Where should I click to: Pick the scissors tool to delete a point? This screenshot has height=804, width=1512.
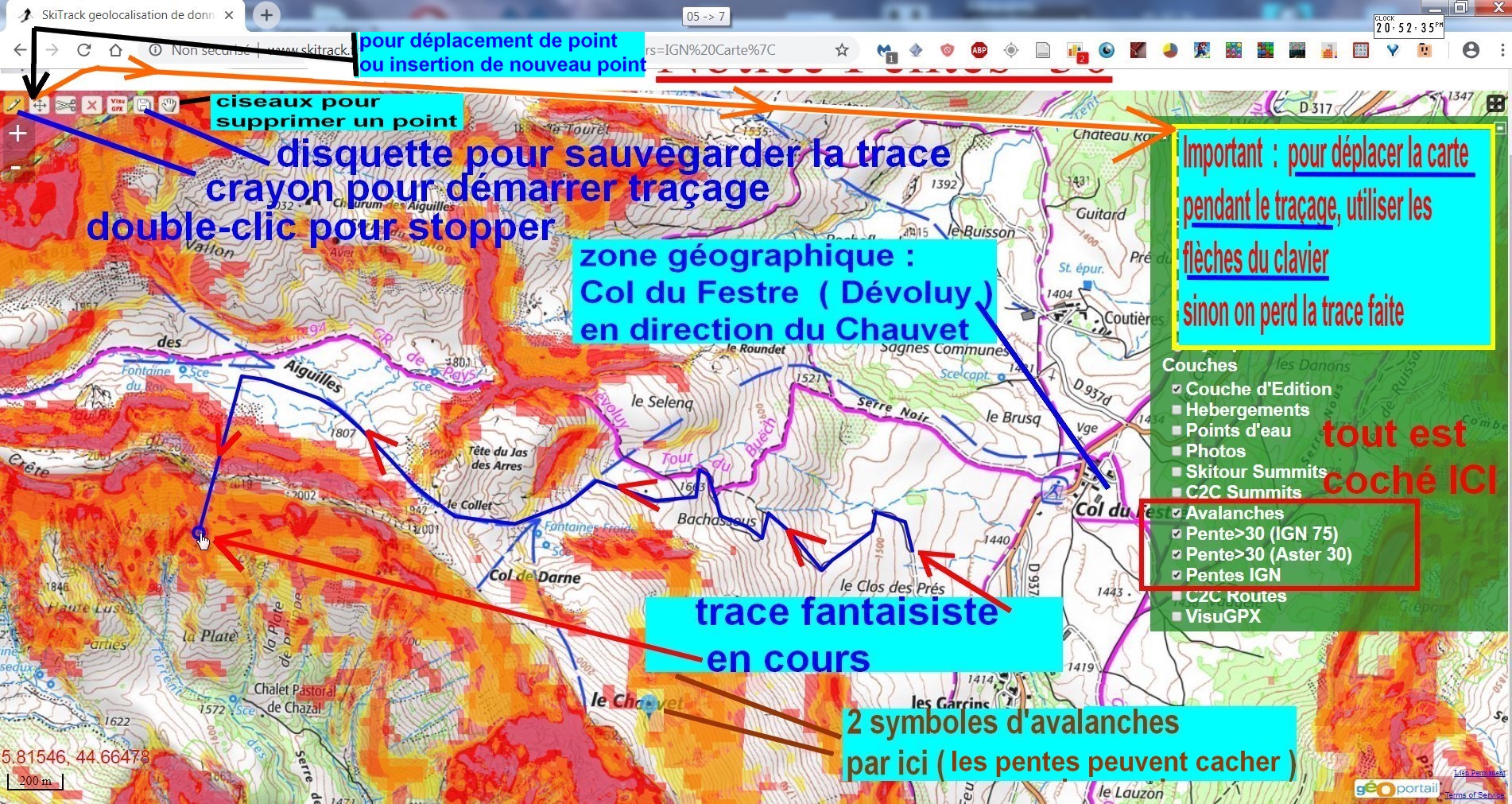point(65,104)
